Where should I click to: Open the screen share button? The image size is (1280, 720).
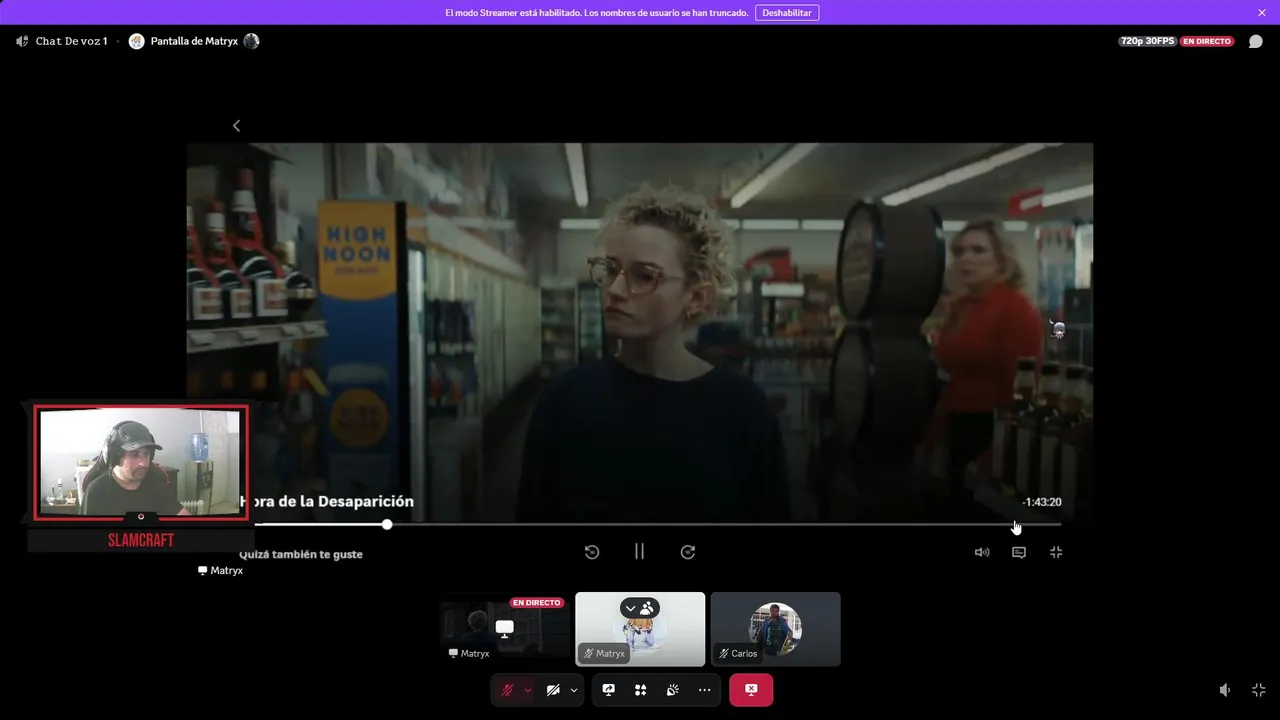[x=609, y=690]
